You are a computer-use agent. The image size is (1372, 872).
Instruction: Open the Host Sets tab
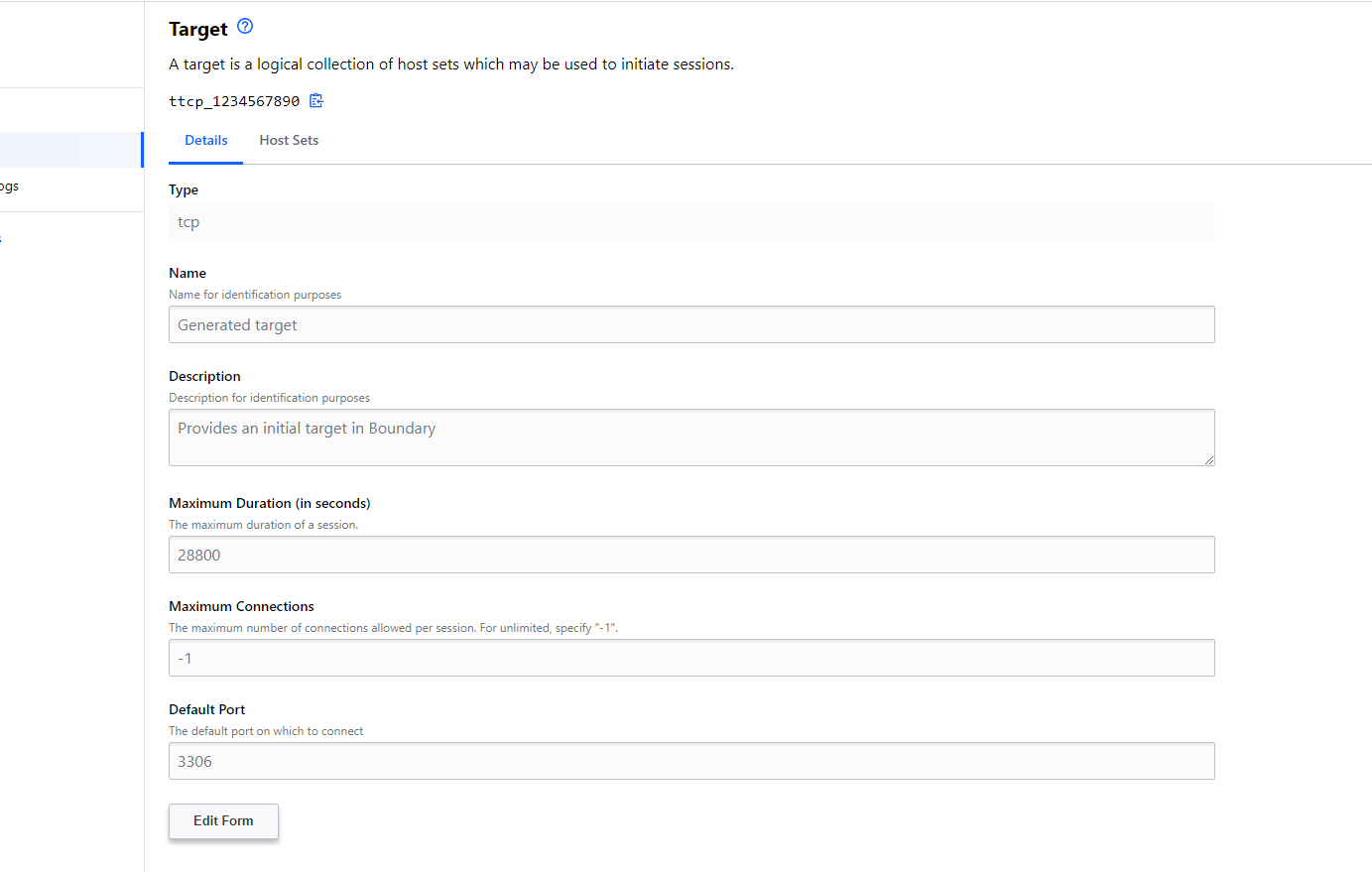(289, 141)
